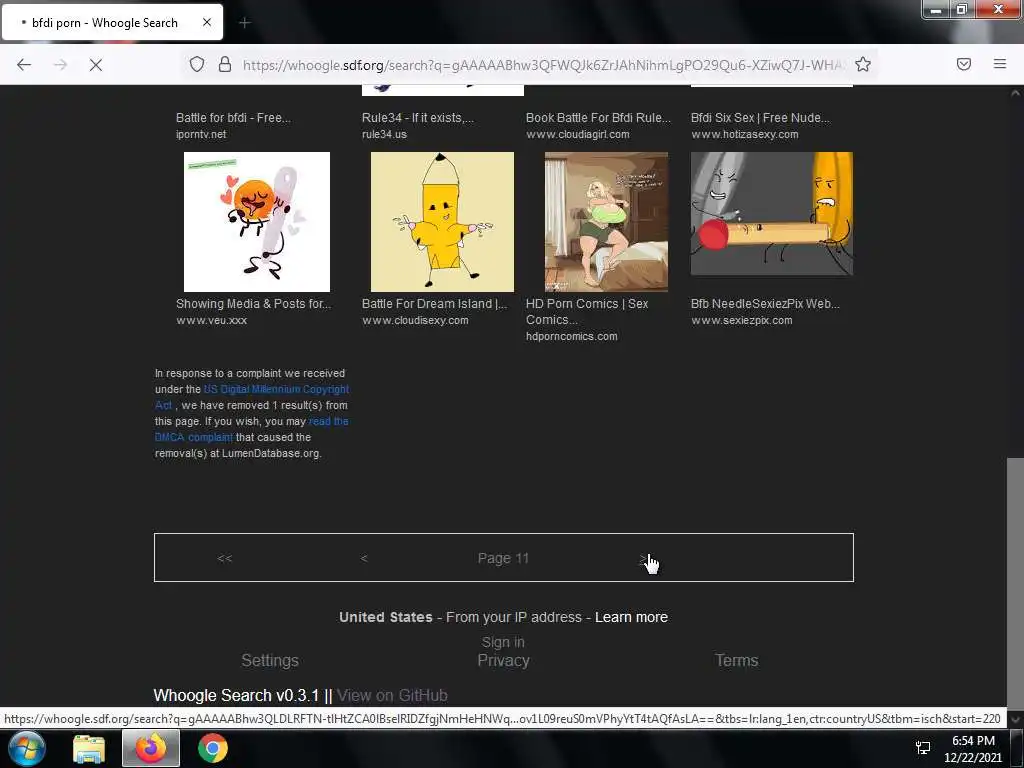Open the Windows Start menu
This screenshot has height=768, width=1024.
(26, 748)
